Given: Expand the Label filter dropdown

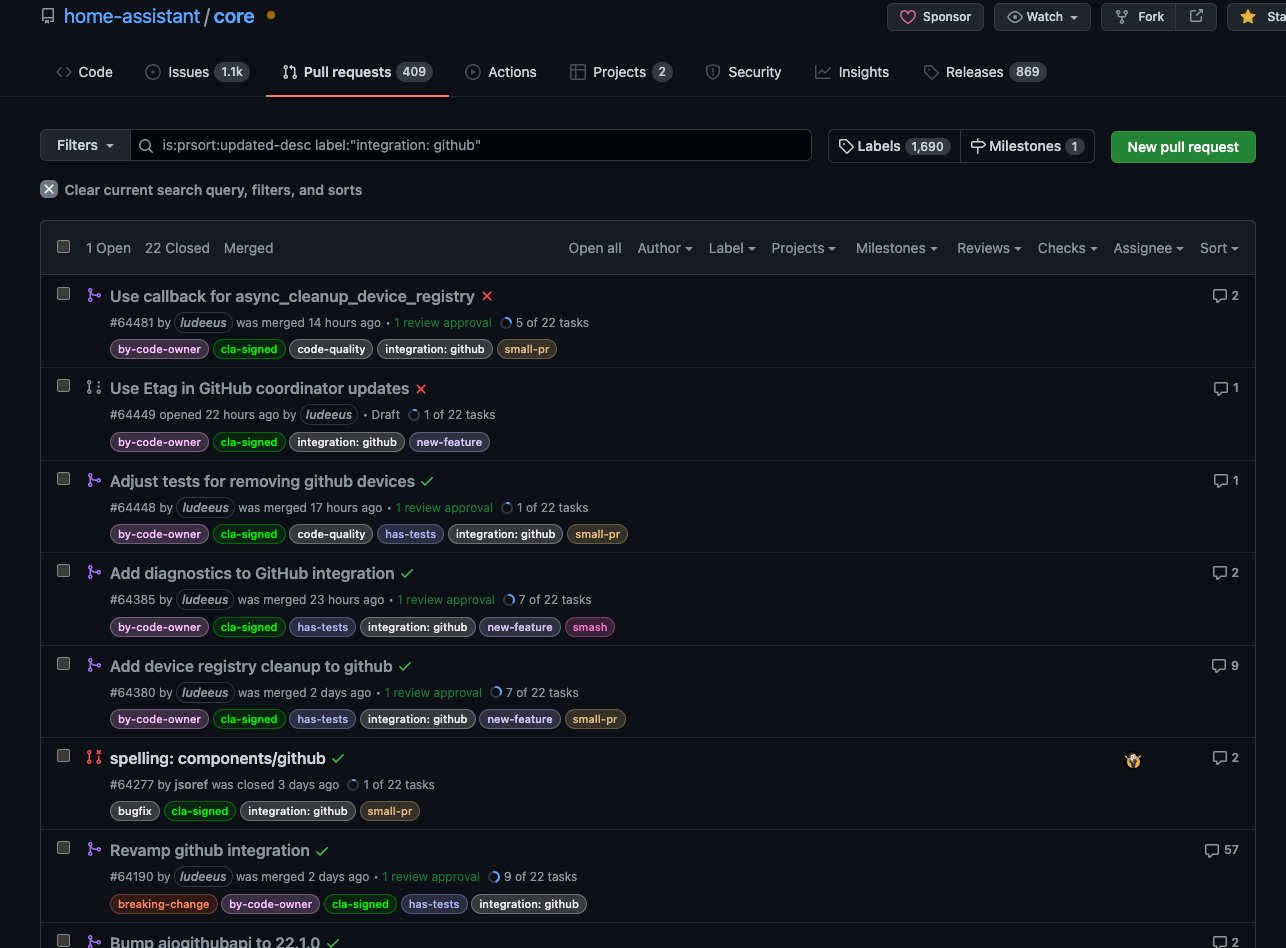Looking at the screenshot, I should point(732,248).
